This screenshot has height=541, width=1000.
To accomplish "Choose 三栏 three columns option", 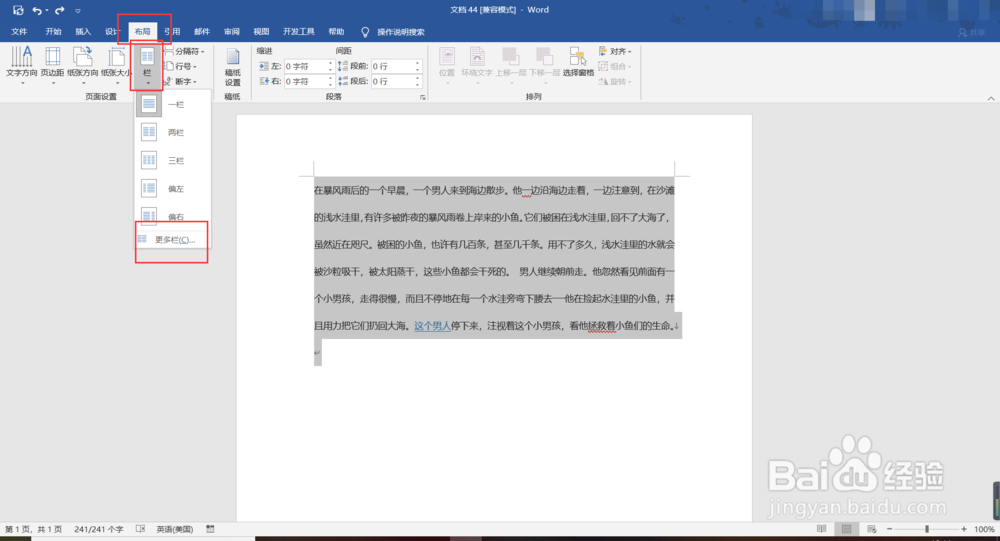I will [x=173, y=160].
